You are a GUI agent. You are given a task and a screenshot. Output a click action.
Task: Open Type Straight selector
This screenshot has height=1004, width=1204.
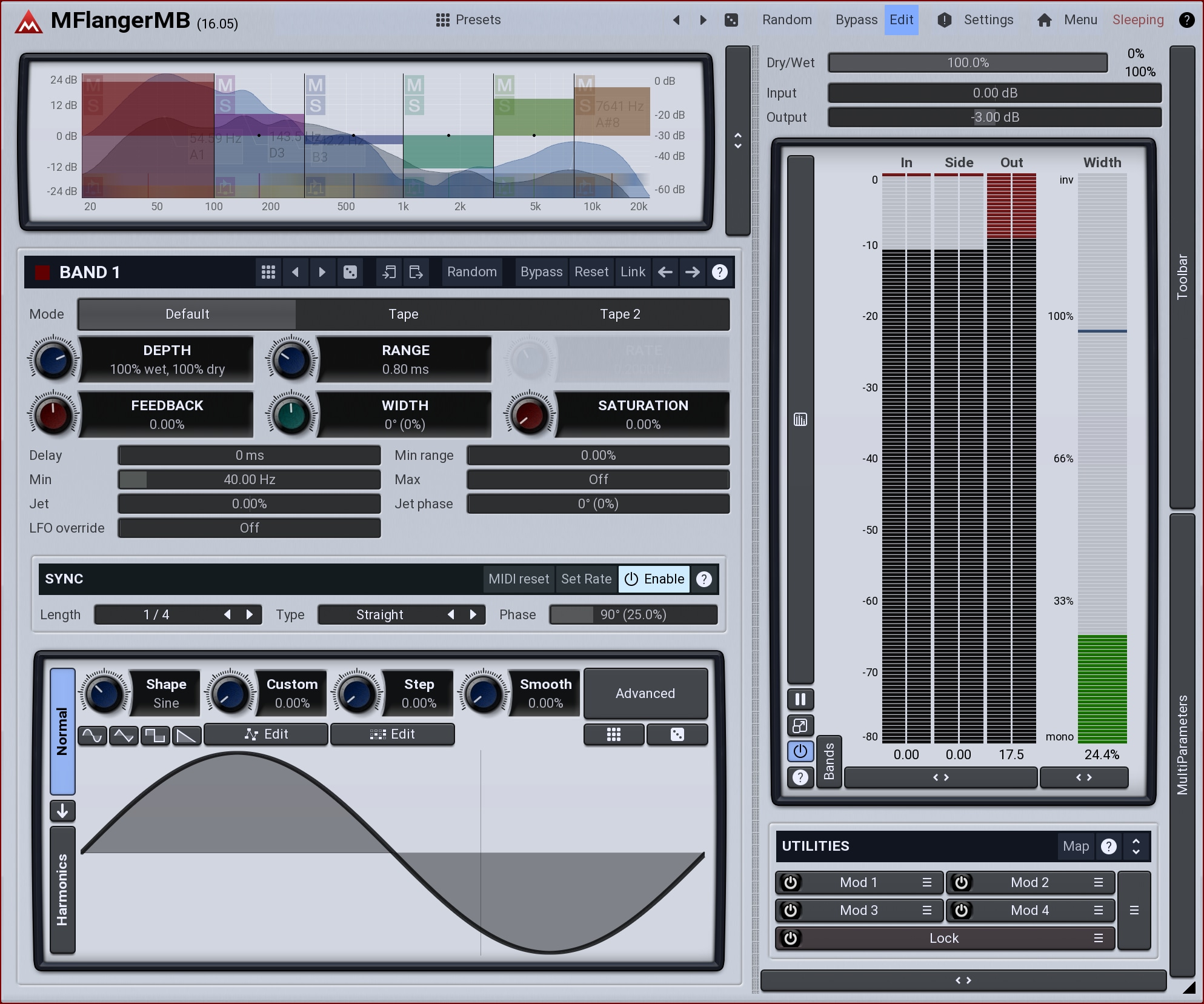click(x=402, y=615)
